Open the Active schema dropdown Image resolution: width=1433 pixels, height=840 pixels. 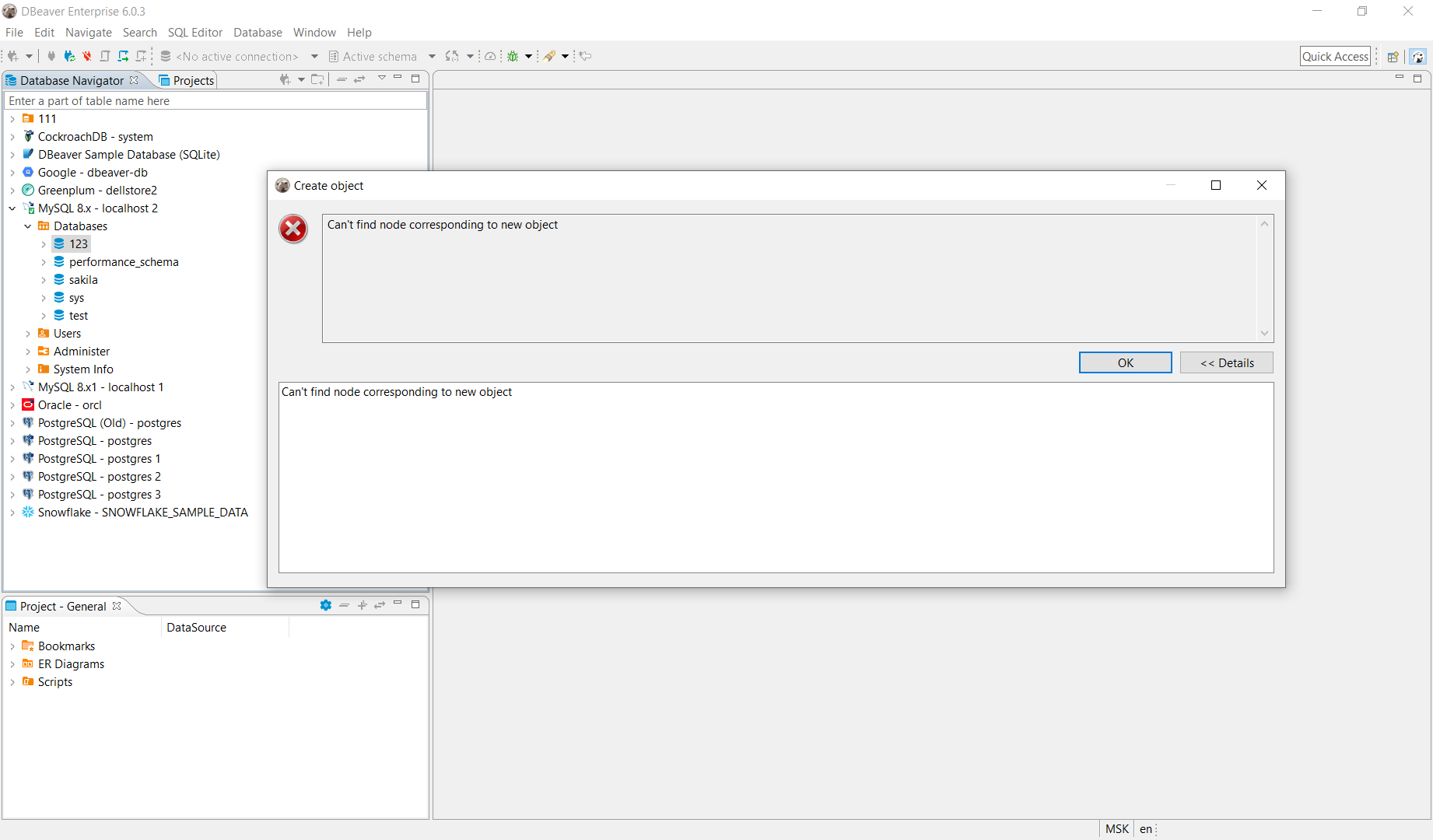432,56
